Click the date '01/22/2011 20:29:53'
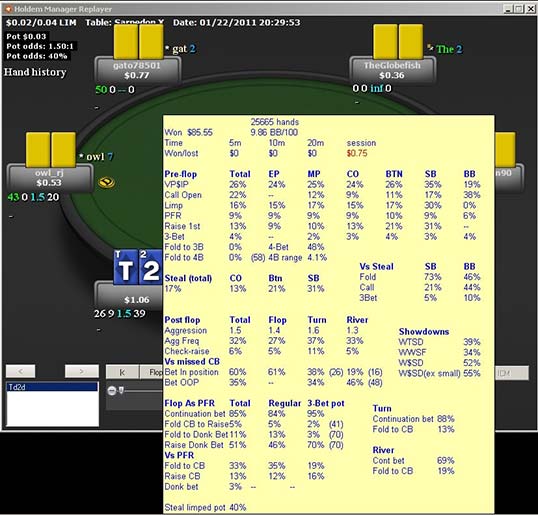 [x=250, y=23]
